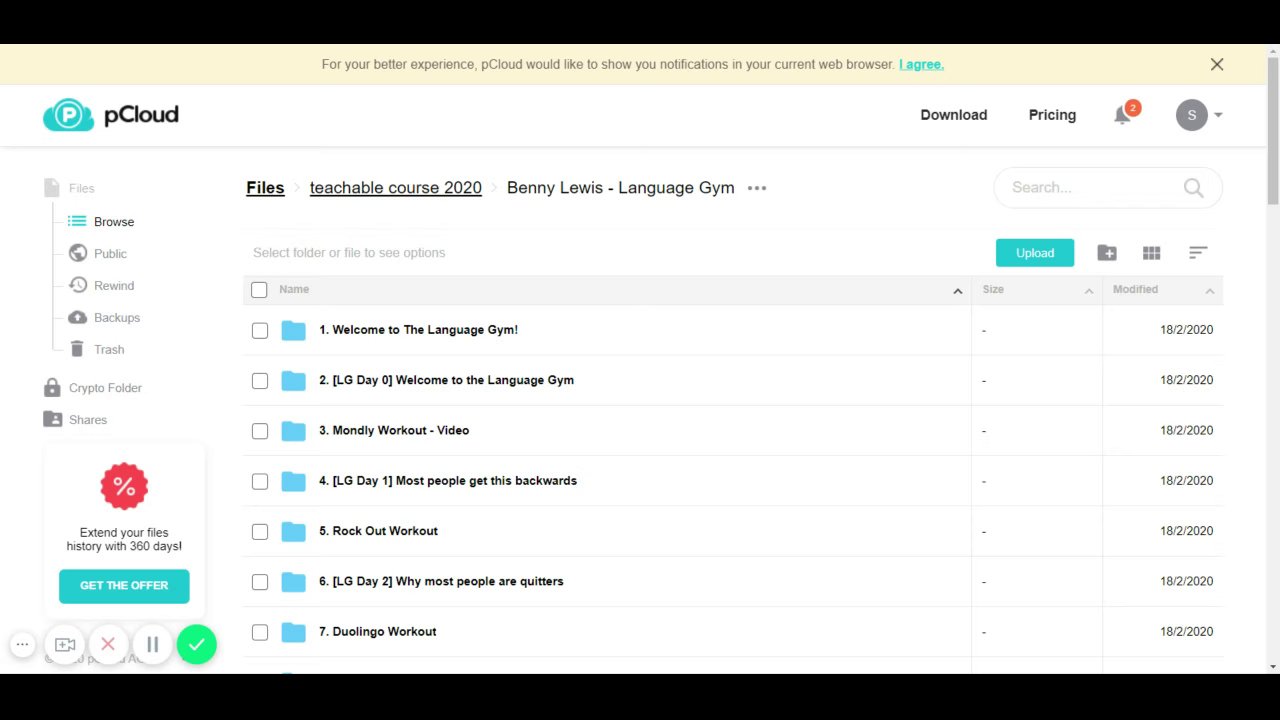Create a new folder icon
Screen dimensions: 1280x720
click(x=1107, y=253)
